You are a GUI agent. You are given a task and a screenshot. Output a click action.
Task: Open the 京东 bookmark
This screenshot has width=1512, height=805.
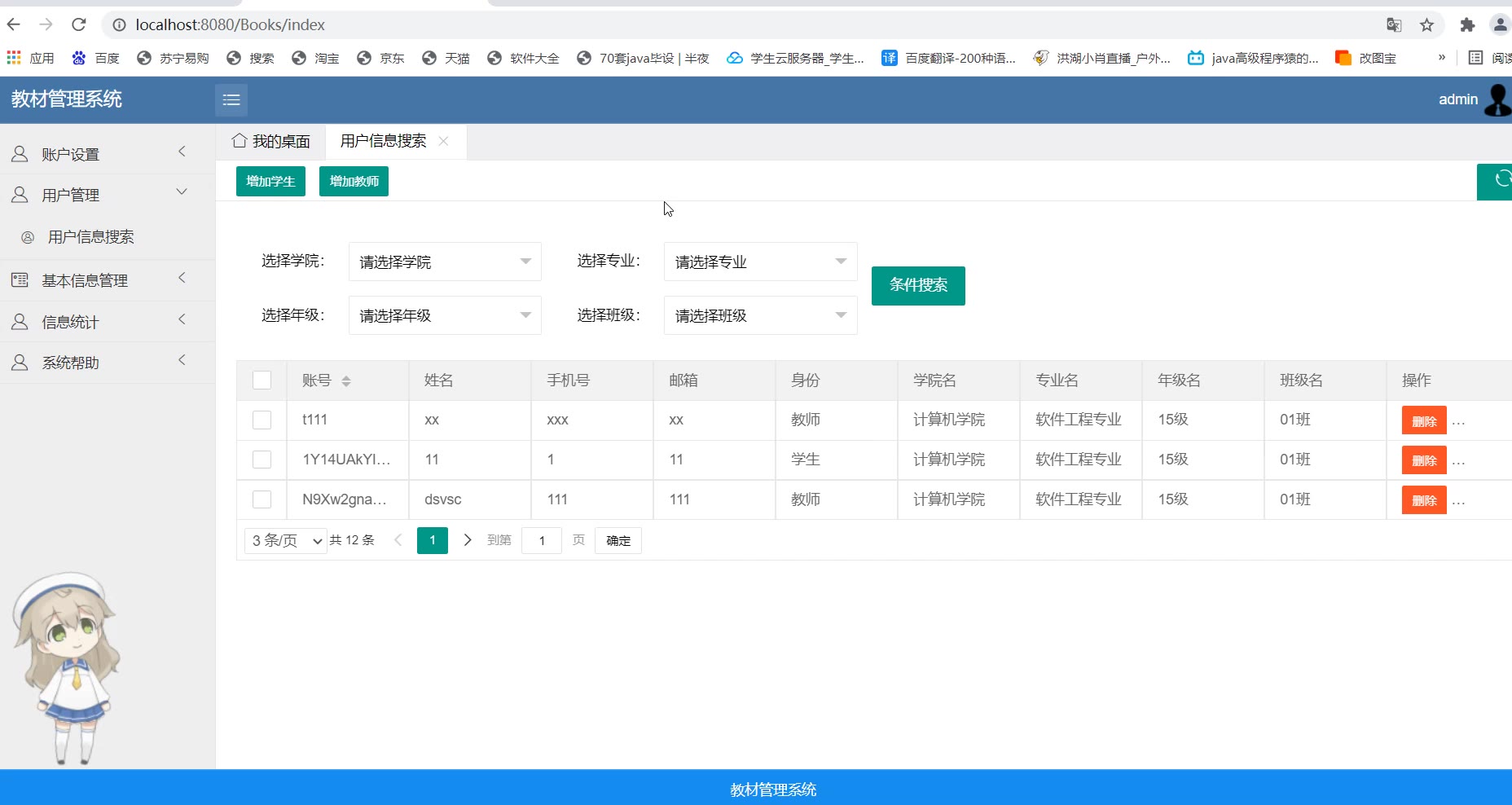[x=380, y=58]
